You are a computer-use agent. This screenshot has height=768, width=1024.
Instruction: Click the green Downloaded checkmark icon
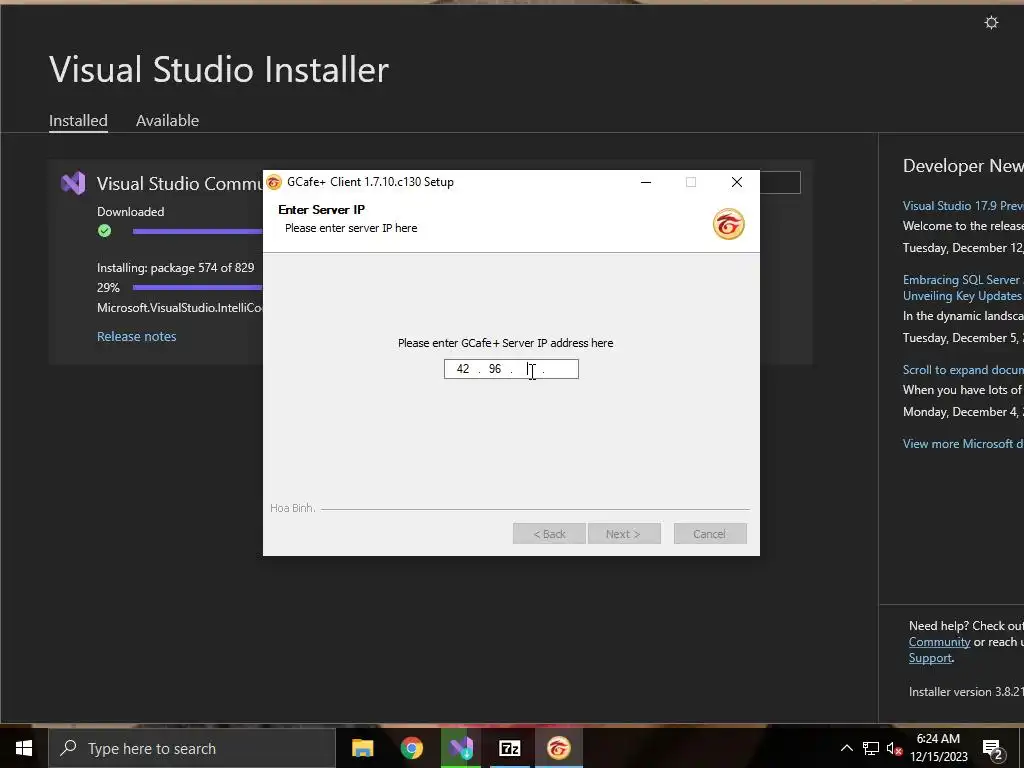pos(104,231)
